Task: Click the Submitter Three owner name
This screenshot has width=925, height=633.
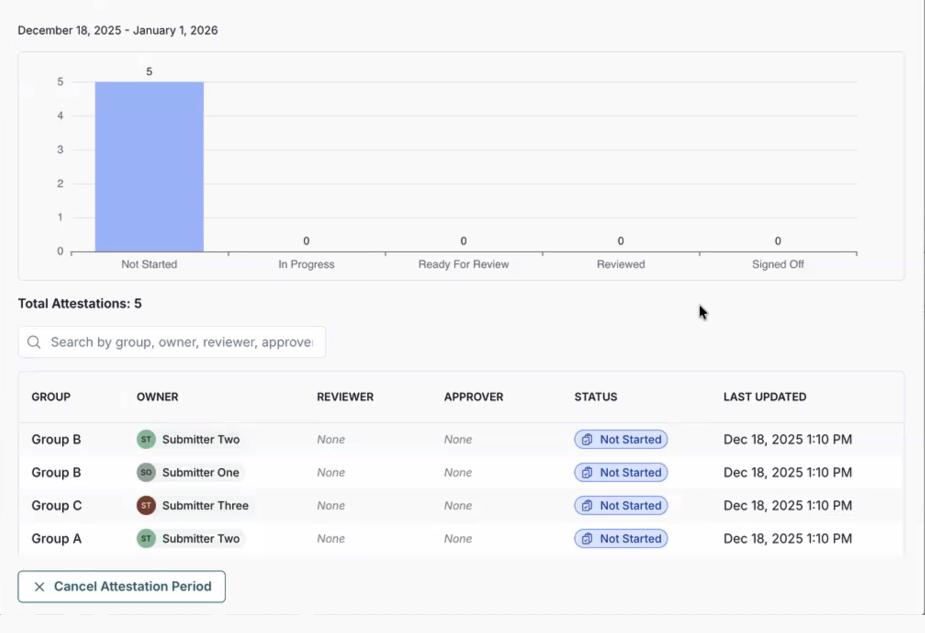Action: [x=205, y=505]
